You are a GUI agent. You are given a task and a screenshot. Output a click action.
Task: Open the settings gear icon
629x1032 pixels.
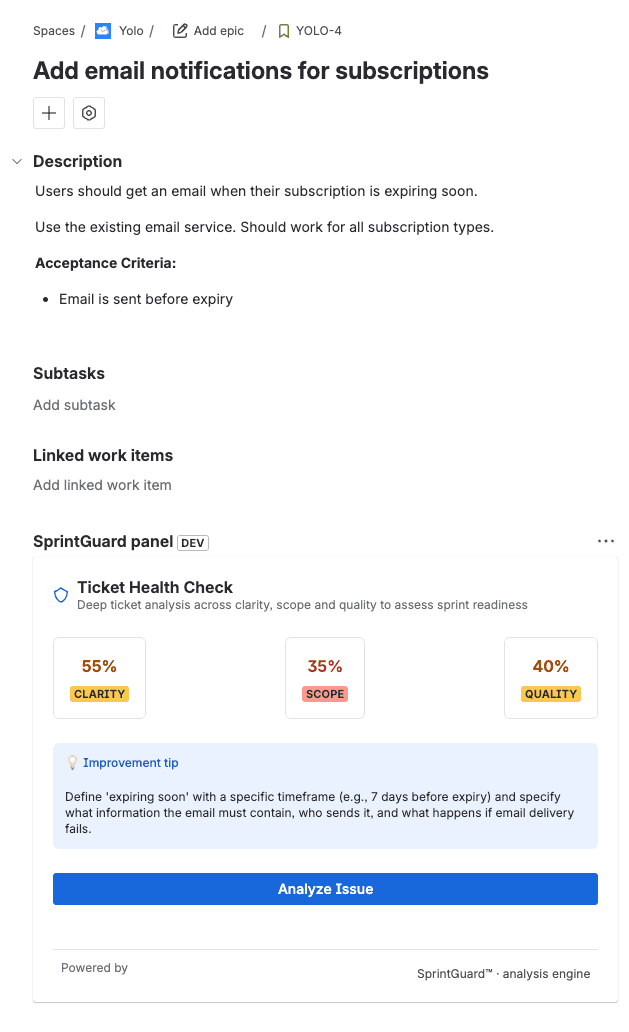click(x=89, y=112)
